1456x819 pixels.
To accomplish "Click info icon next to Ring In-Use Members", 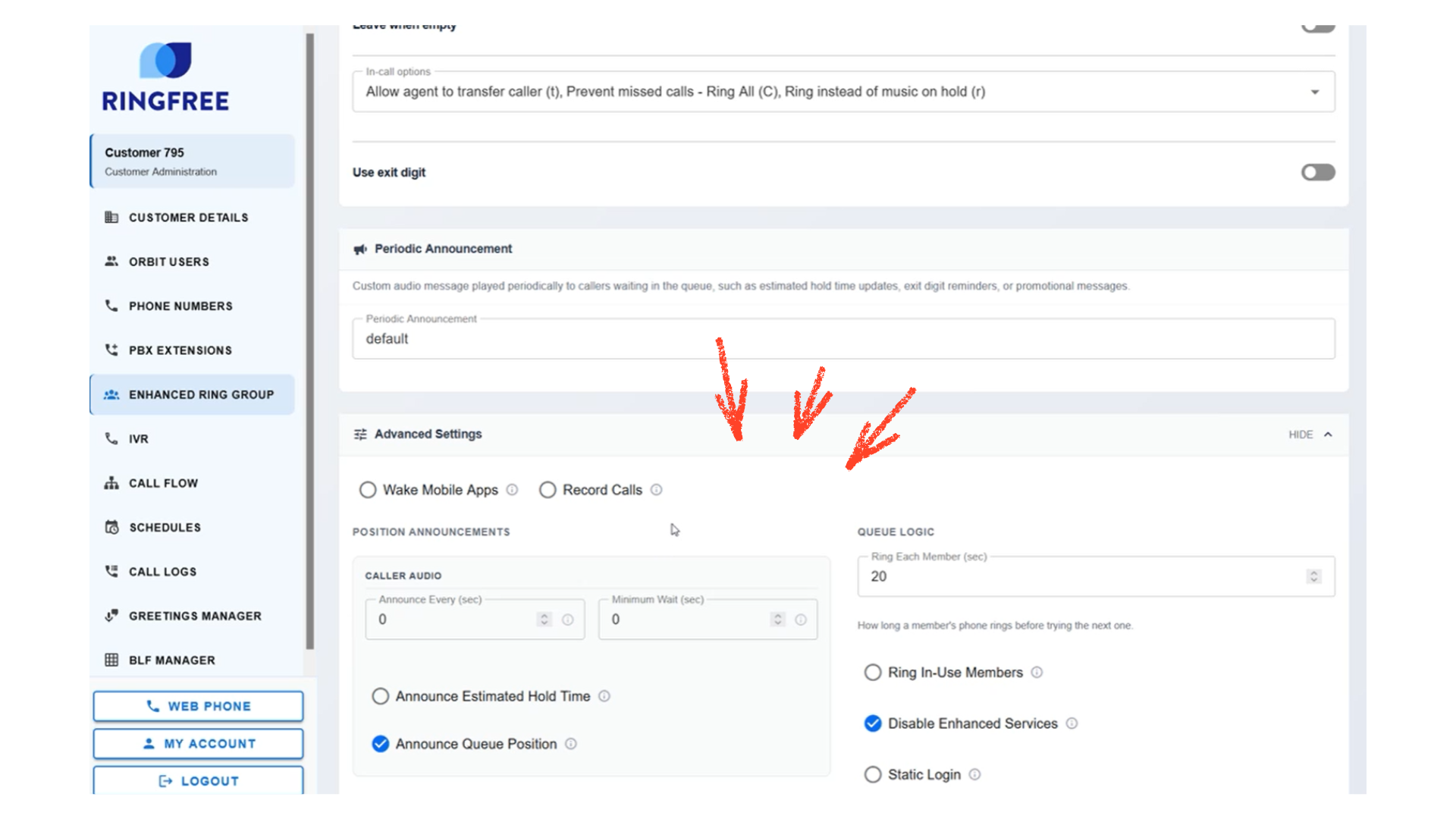I will point(1037,673).
